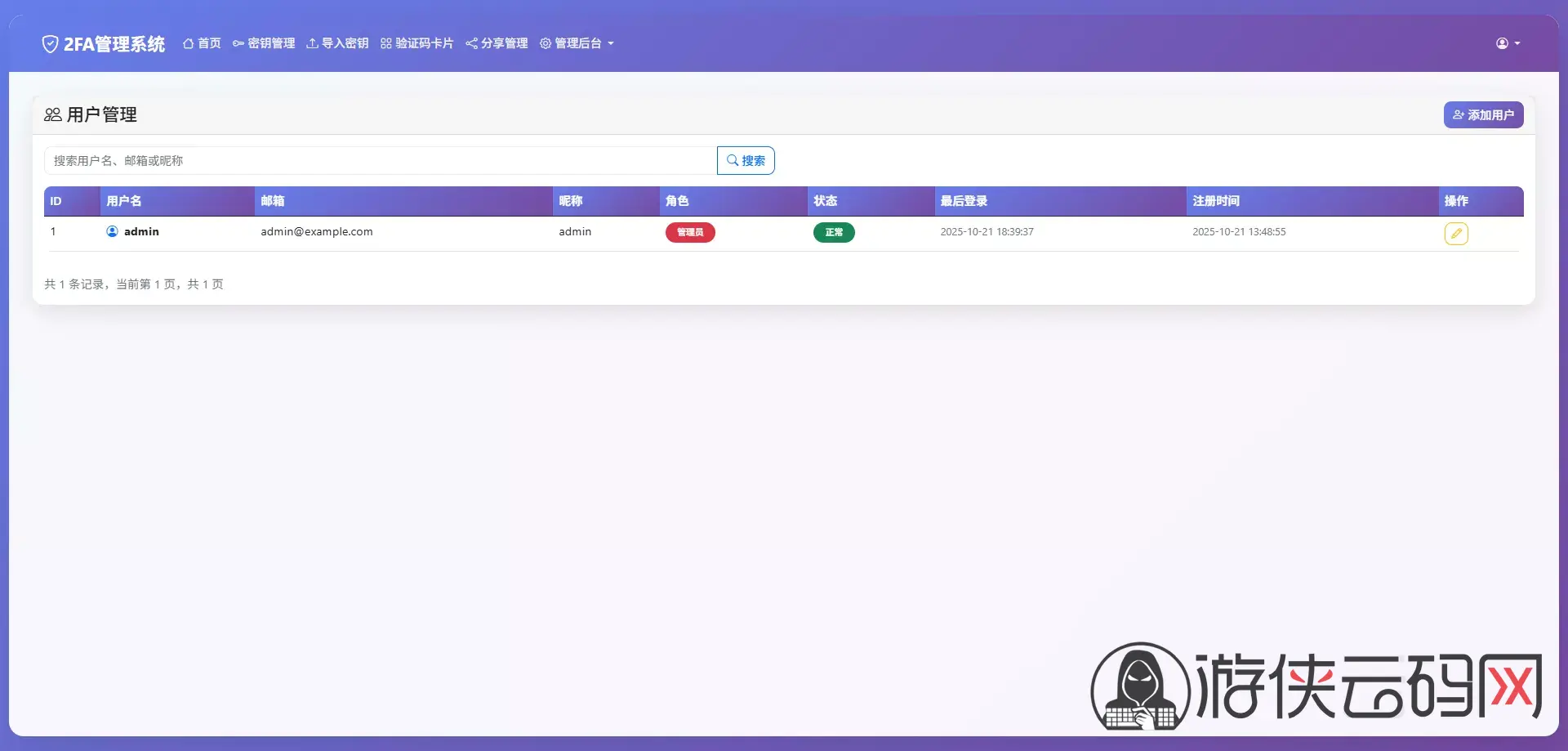The image size is (1568, 751).
Task: Click the 最后登录 column header
Action: 964,201
